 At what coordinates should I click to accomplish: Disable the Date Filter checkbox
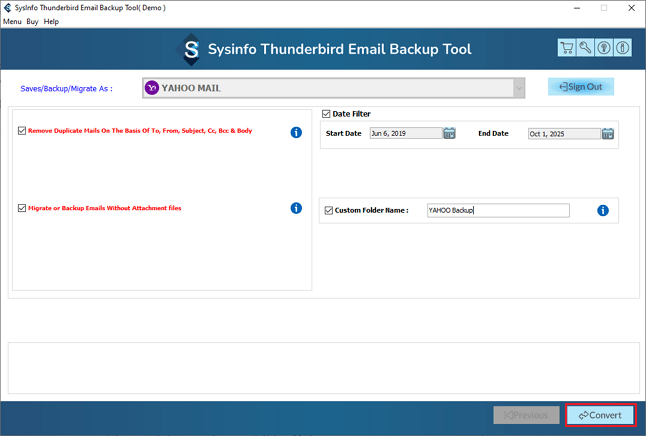click(x=328, y=114)
